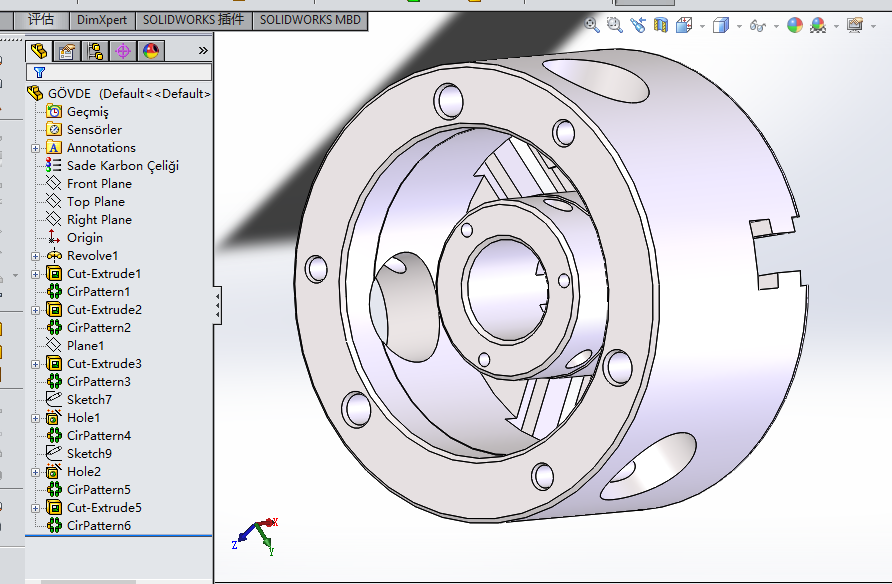The width and height of the screenshot is (892, 584).
Task: Expand the Cut-Extrude1 feature
Action: (x=35, y=275)
